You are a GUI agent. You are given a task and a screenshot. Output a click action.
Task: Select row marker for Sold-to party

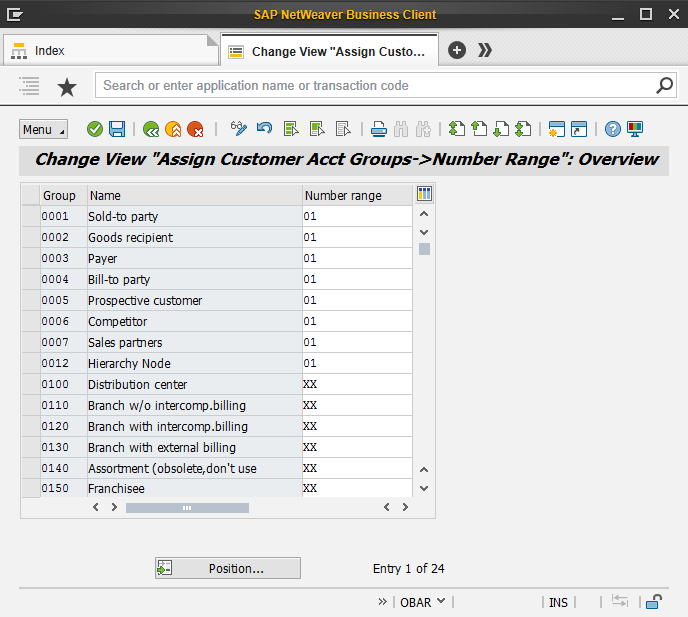click(31, 216)
